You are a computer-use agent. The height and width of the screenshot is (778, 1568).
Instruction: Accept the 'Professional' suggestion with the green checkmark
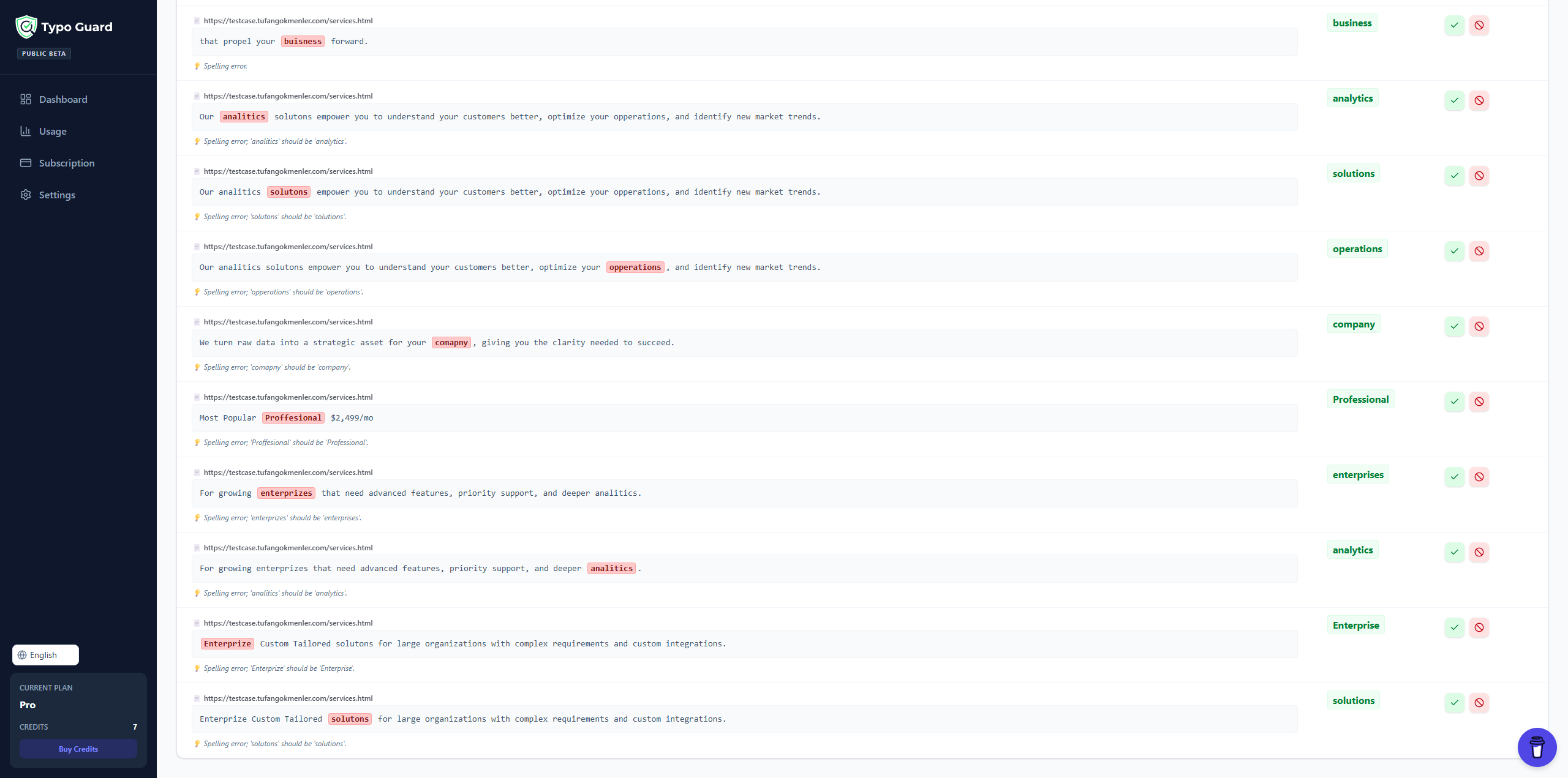(x=1454, y=402)
